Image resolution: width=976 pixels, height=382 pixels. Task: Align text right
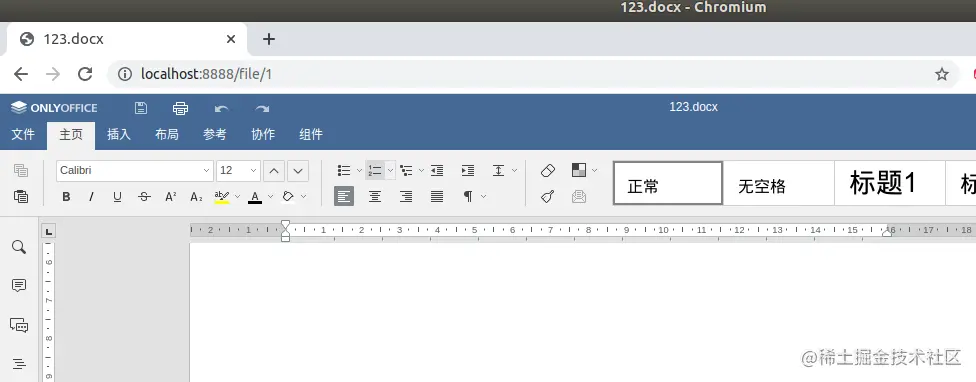tap(406, 197)
